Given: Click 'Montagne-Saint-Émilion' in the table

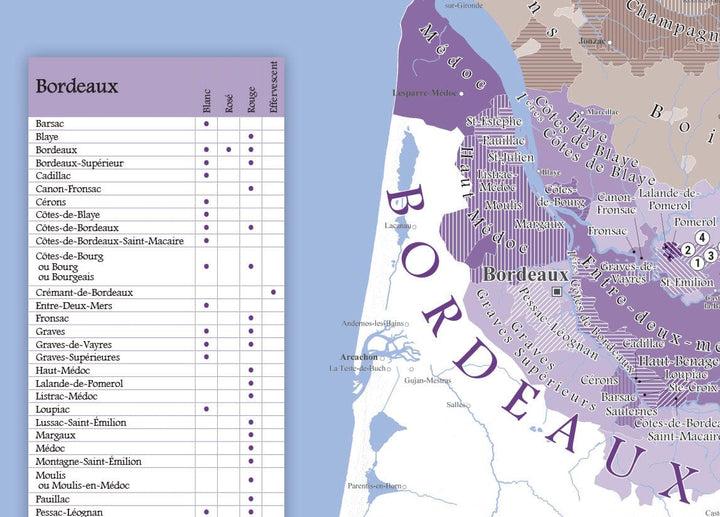Looking at the screenshot, I should [88, 461].
